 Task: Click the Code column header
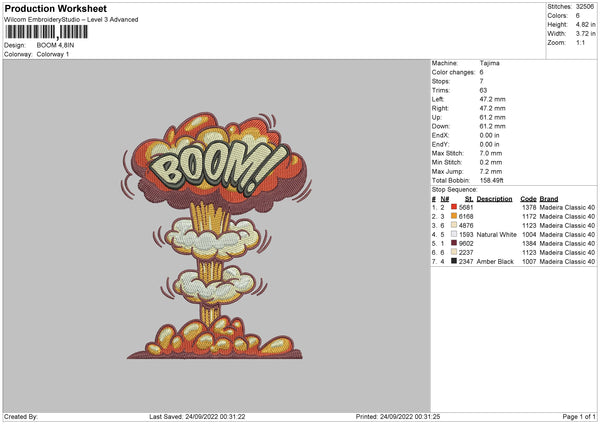pos(528,198)
